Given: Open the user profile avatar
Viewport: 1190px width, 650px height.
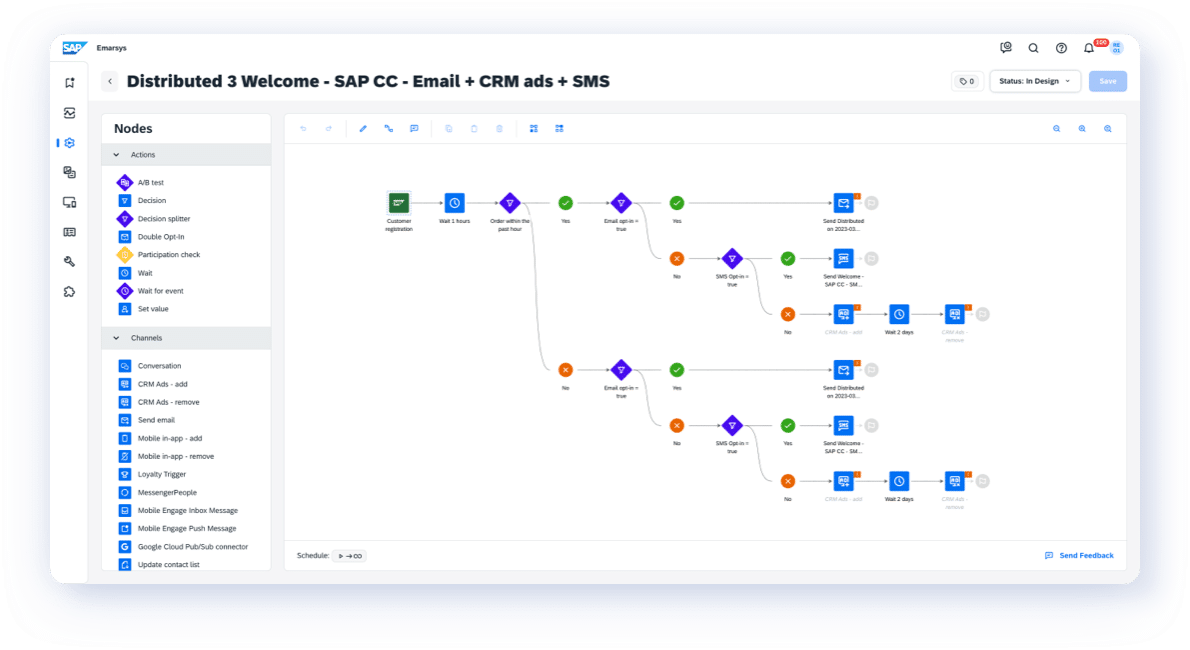Looking at the screenshot, I should [x=1116, y=48].
